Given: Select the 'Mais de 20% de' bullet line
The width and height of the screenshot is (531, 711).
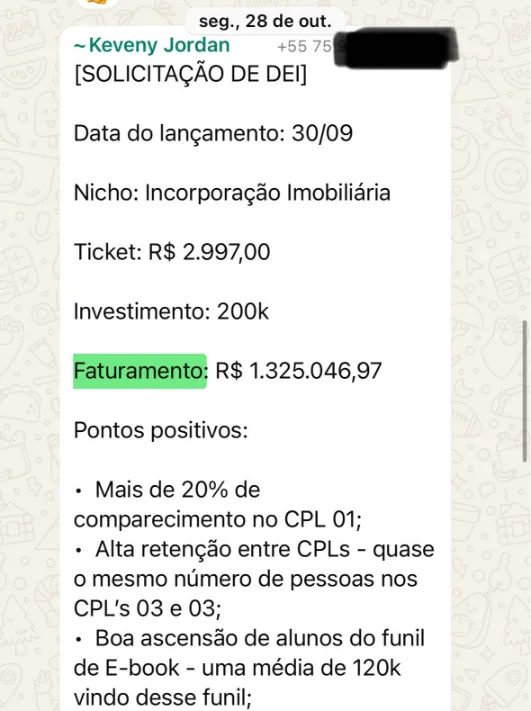Looking at the screenshot, I should pyautogui.click(x=177, y=490).
